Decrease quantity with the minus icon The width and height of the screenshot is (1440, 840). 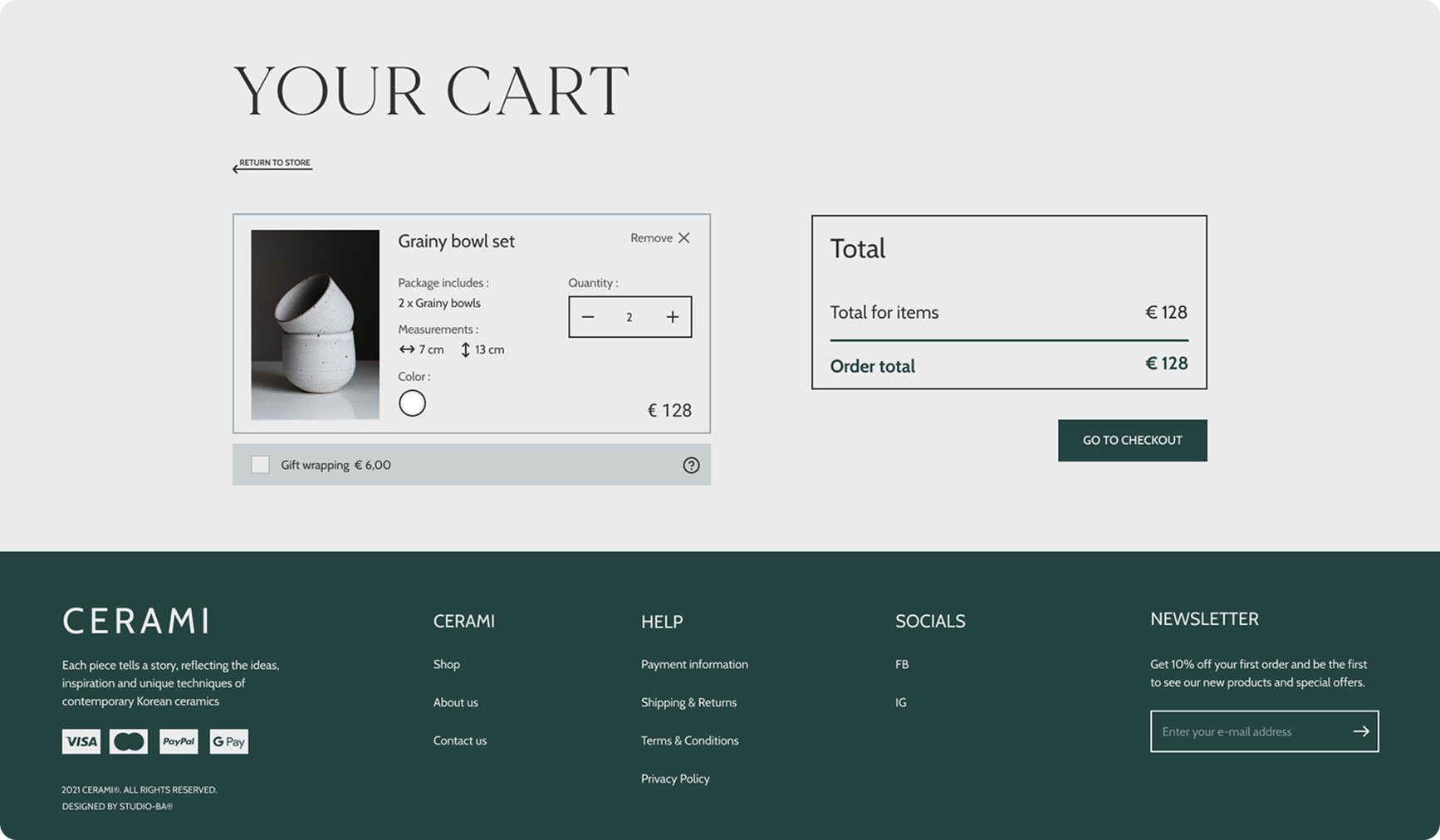[588, 317]
